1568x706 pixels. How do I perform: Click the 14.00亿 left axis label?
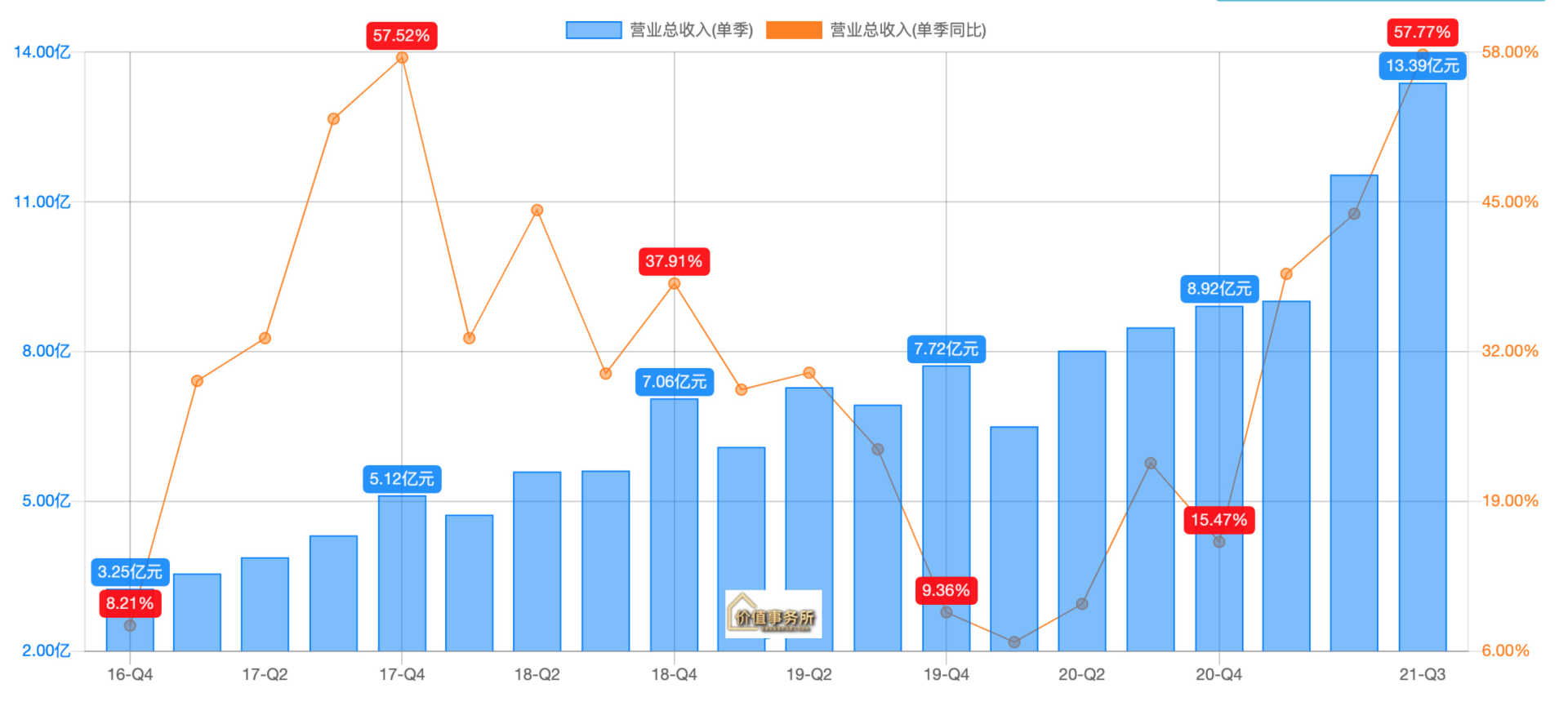(42, 52)
